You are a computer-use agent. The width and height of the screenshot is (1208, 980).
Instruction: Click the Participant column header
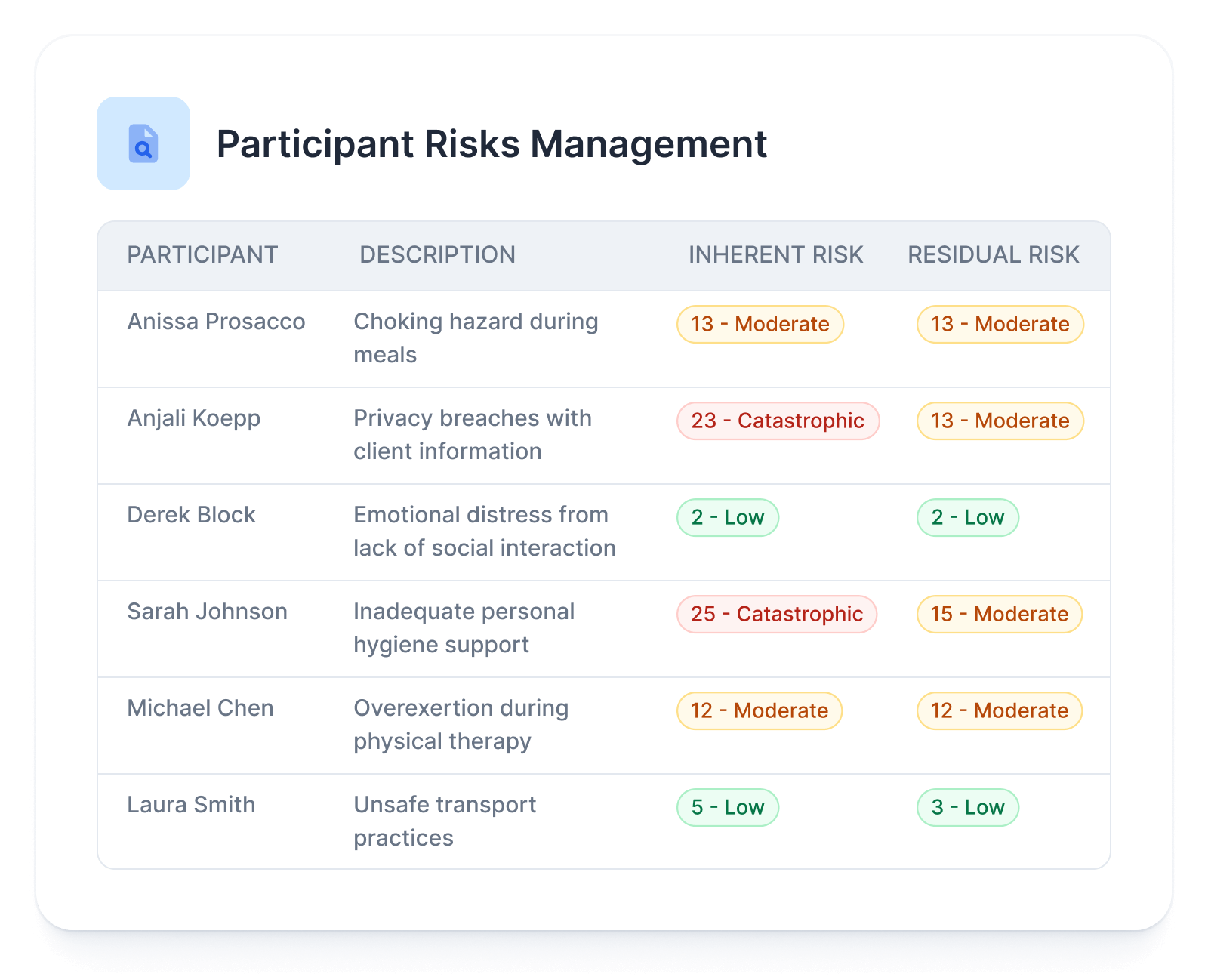point(202,255)
